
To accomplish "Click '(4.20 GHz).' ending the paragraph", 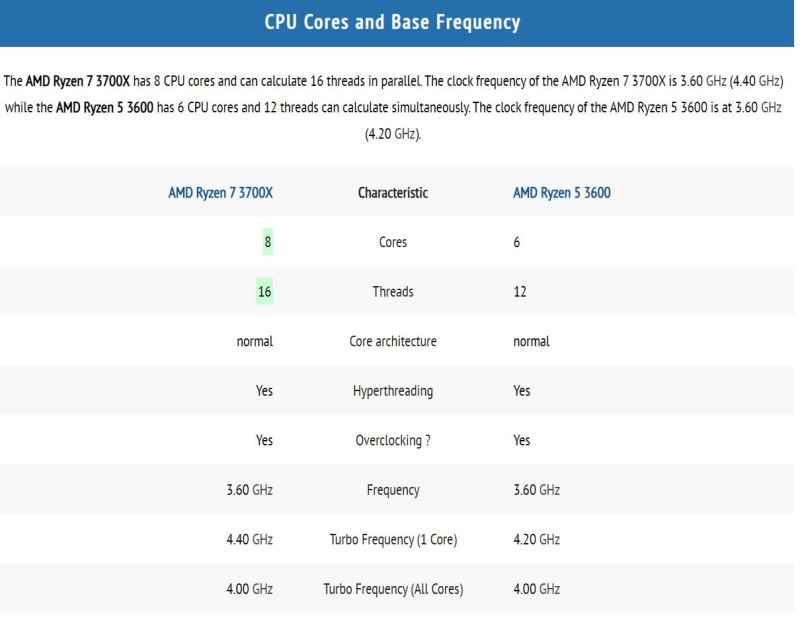I will [x=393, y=134].
